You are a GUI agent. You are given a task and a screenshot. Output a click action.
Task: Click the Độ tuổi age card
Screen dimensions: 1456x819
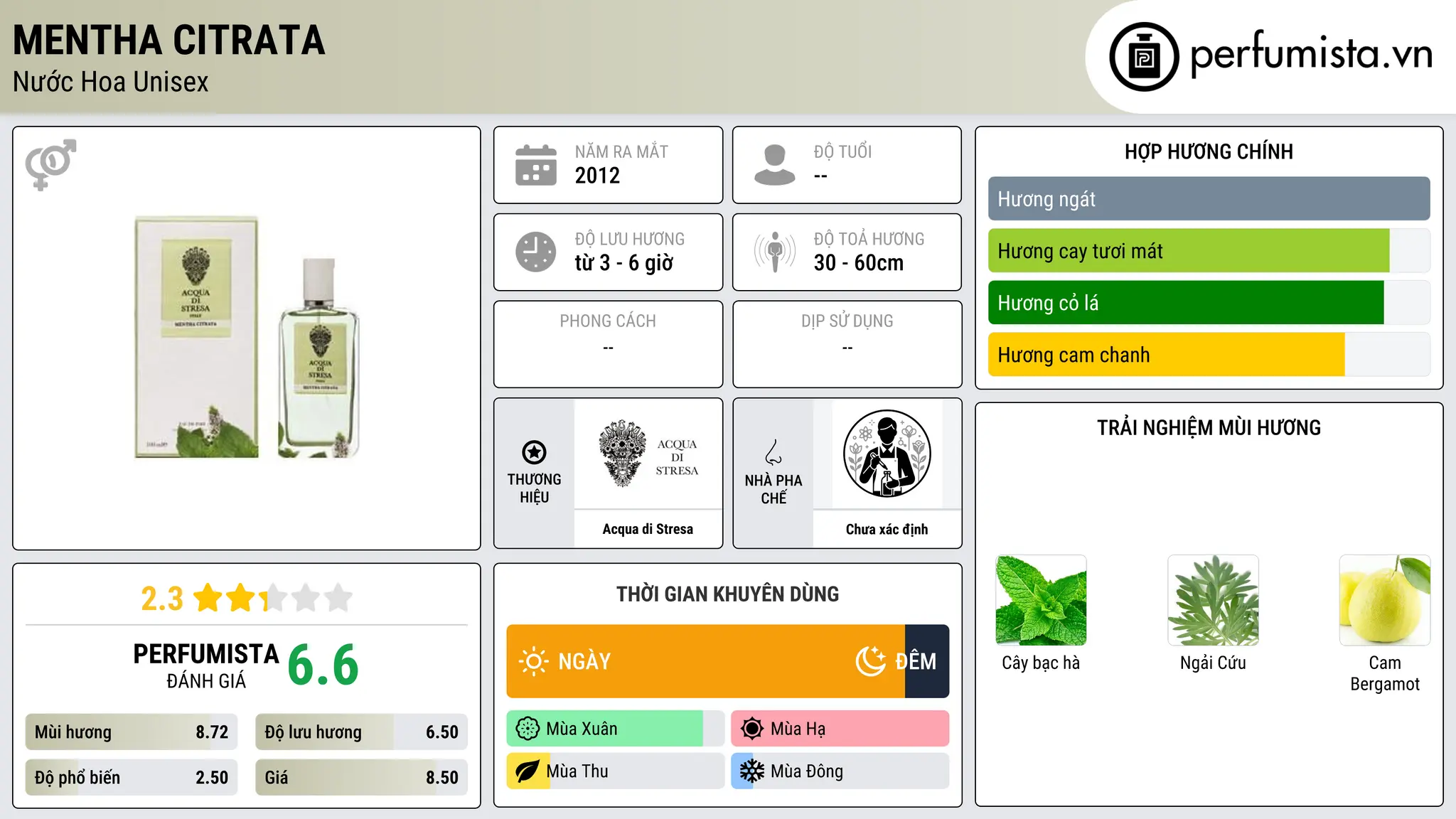847,165
